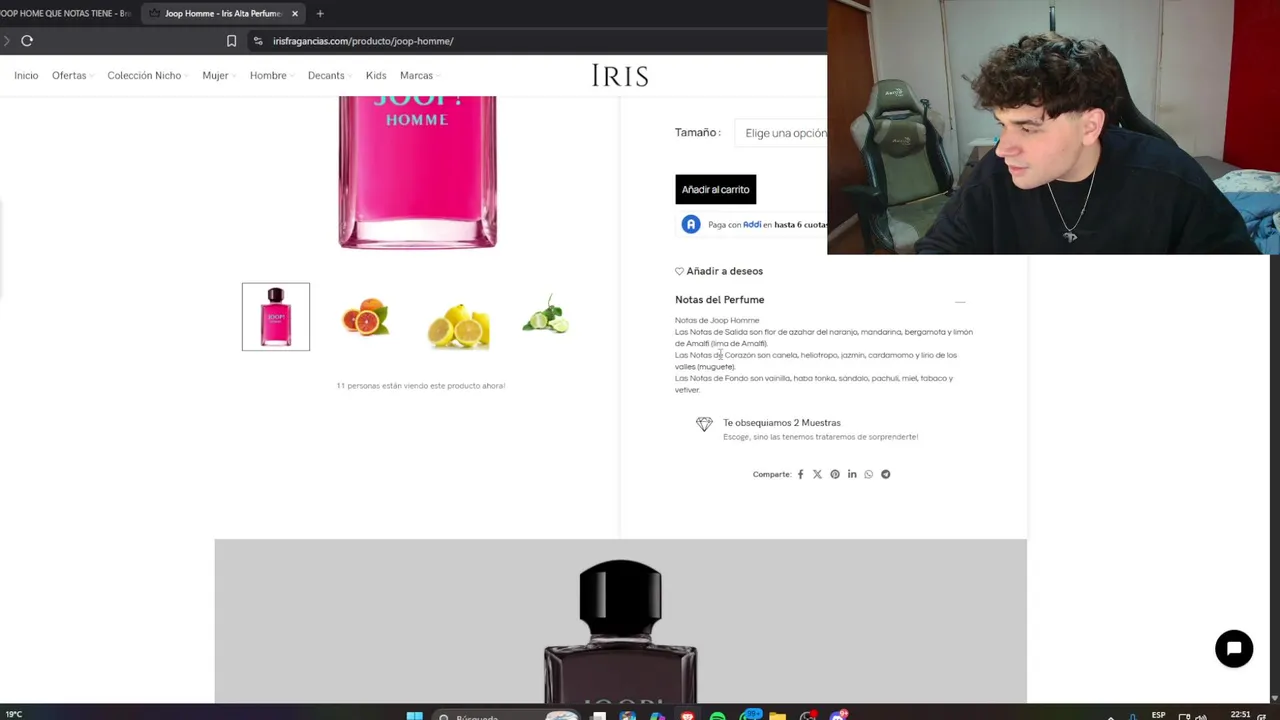Viewport: 1280px width, 720px height.
Task: Select the lime thumbnail
Action: coord(546,314)
